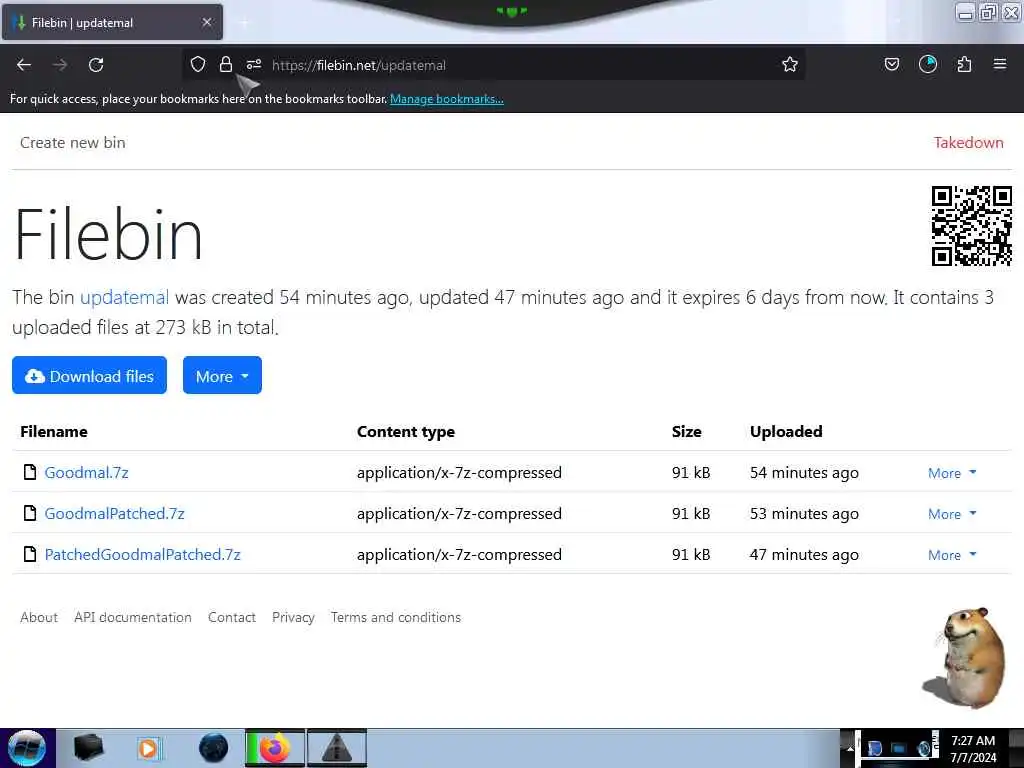Image resolution: width=1024 pixels, height=768 pixels.
Task: Click the Manage bookmarks link
Action: pos(447,99)
